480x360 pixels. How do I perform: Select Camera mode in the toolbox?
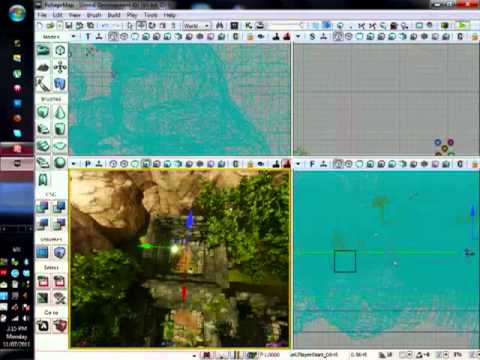pos(43,51)
